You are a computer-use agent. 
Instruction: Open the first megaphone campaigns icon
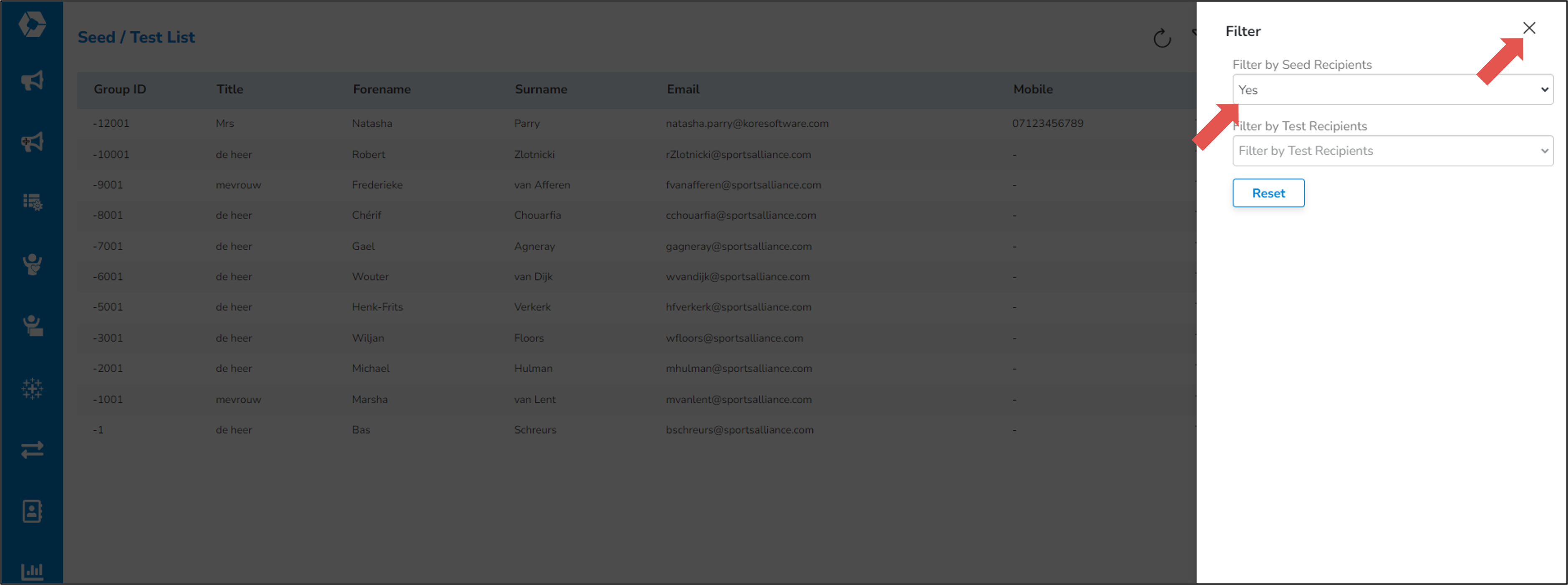pyautogui.click(x=32, y=80)
